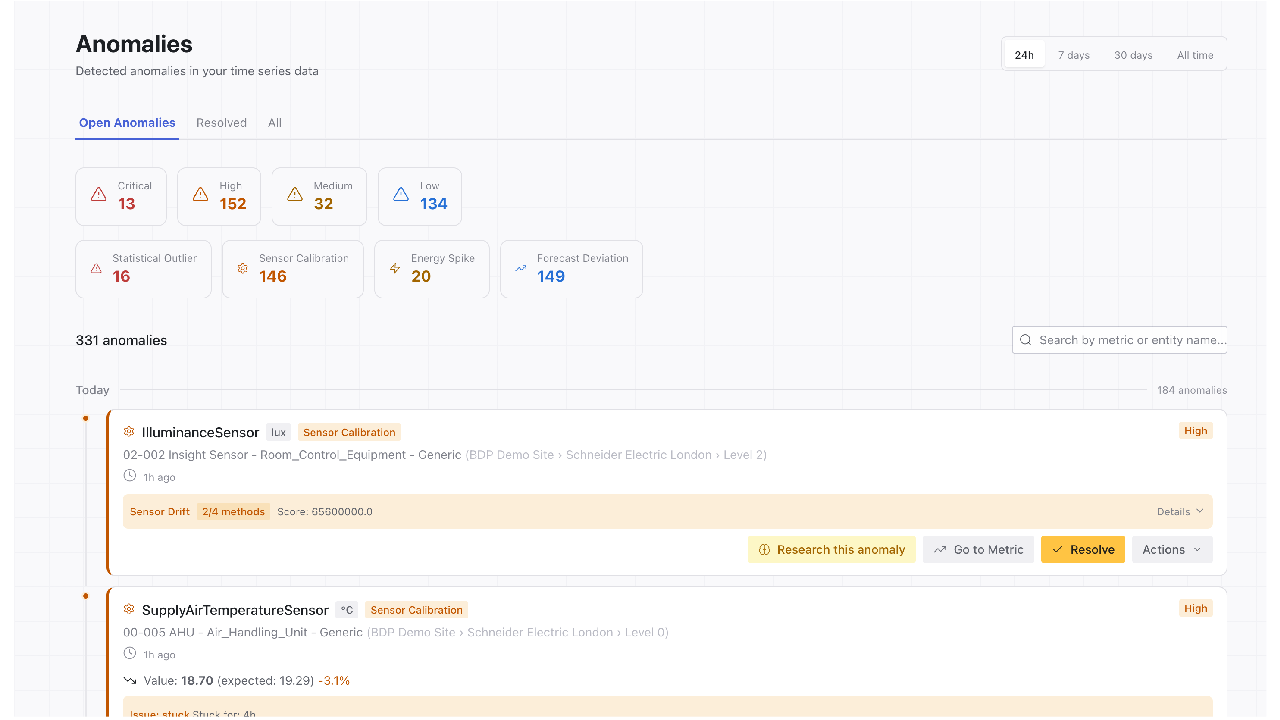The height and width of the screenshot is (720, 1280).
Task: Filter by Medium severity card
Action: point(319,196)
